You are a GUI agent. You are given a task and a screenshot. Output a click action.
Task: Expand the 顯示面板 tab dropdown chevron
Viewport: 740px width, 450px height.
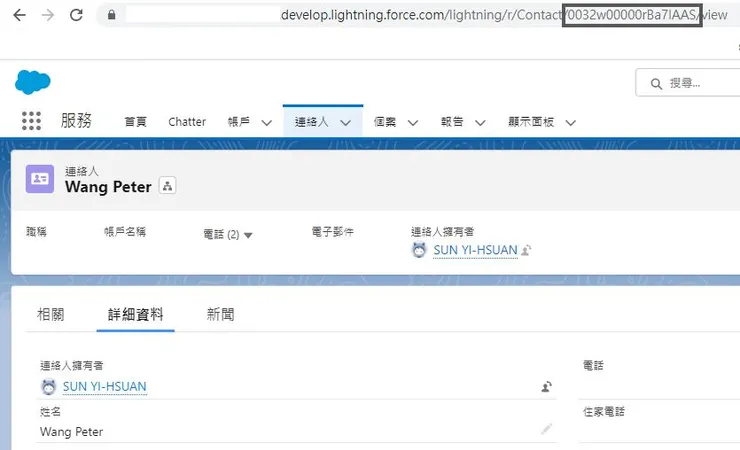click(x=571, y=123)
